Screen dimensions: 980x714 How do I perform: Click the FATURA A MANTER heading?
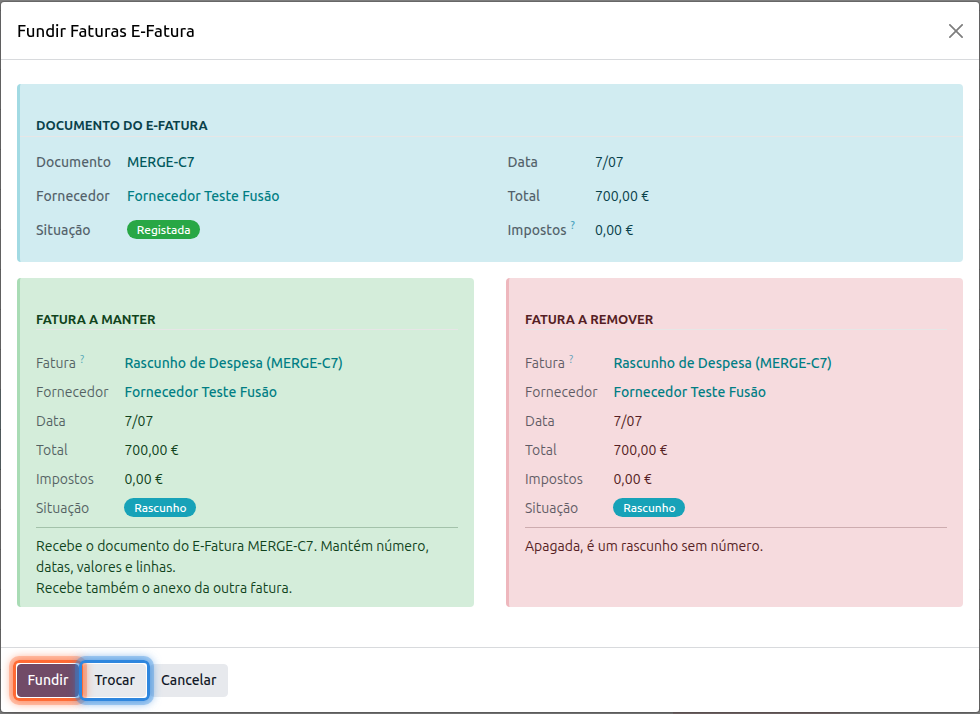pyautogui.click(x=96, y=319)
